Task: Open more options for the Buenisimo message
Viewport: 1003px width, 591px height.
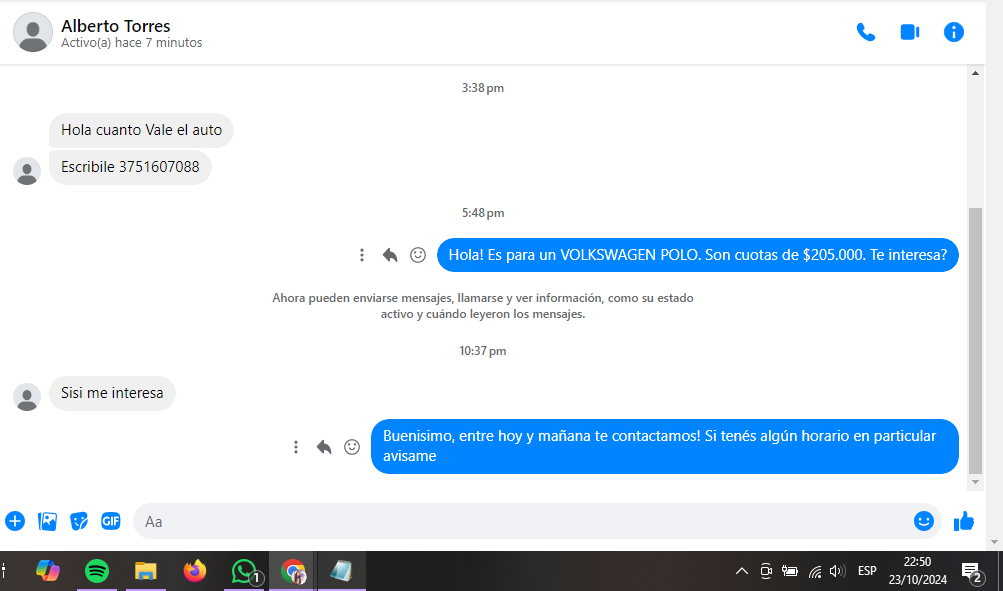Action: pos(296,447)
